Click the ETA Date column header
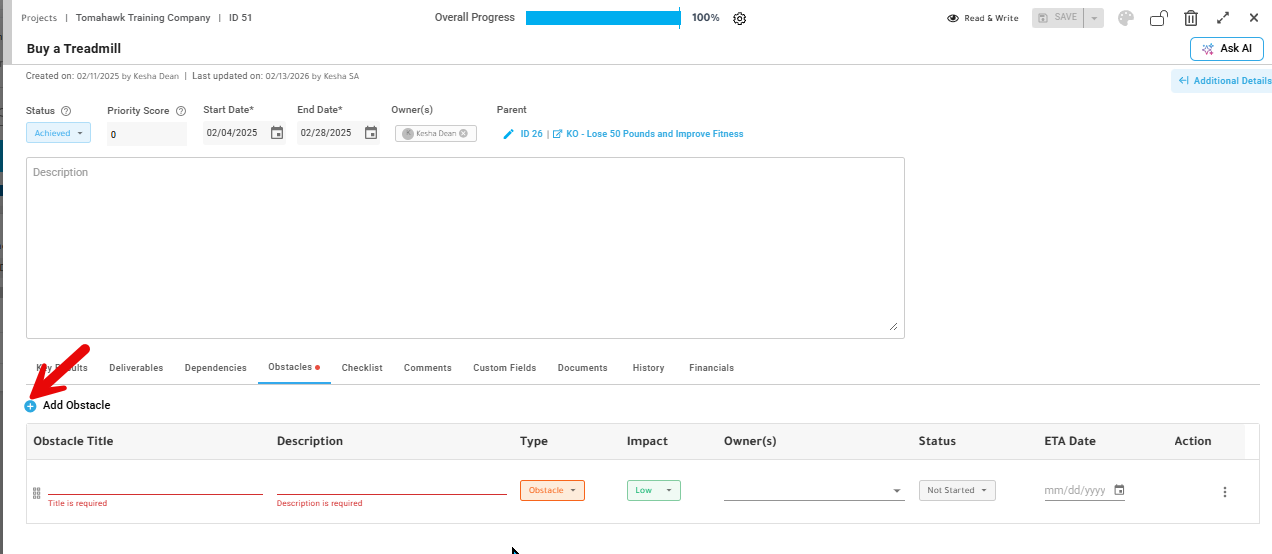This screenshot has height=554, width=1272. (x=1070, y=441)
